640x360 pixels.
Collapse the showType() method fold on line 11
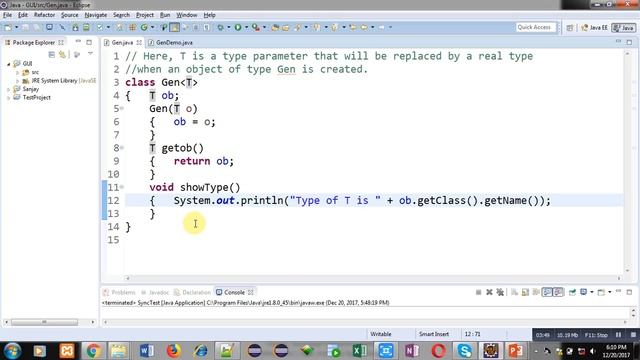pos(122,187)
